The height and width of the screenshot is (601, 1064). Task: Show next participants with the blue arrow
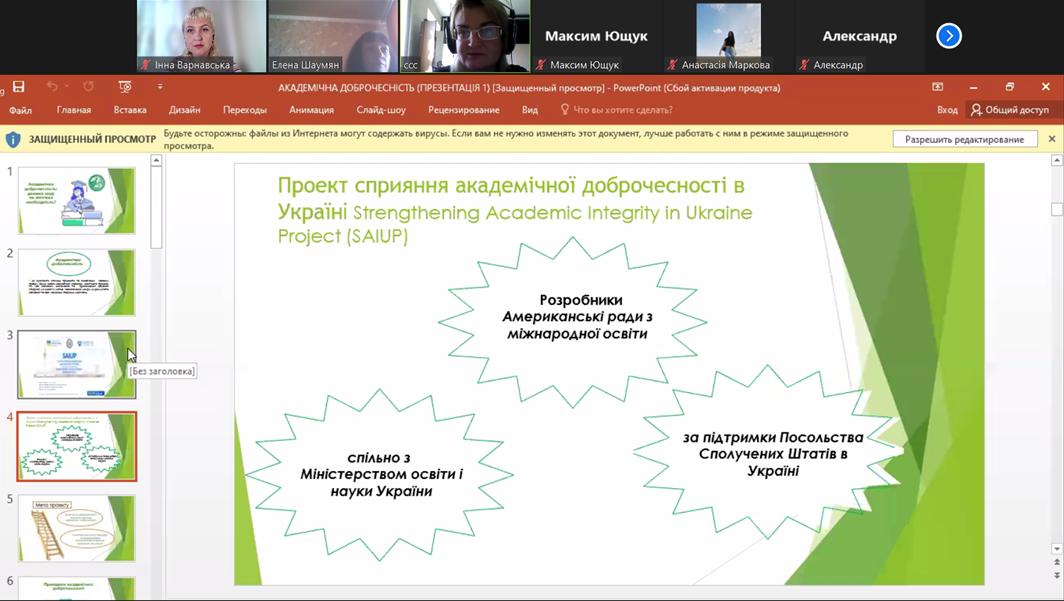pyautogui.click(x=949, y=36)
